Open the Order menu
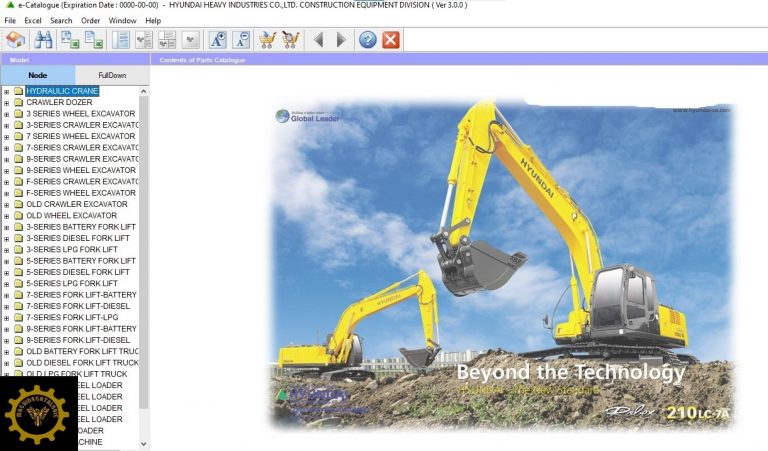 (x=90, y=20)
